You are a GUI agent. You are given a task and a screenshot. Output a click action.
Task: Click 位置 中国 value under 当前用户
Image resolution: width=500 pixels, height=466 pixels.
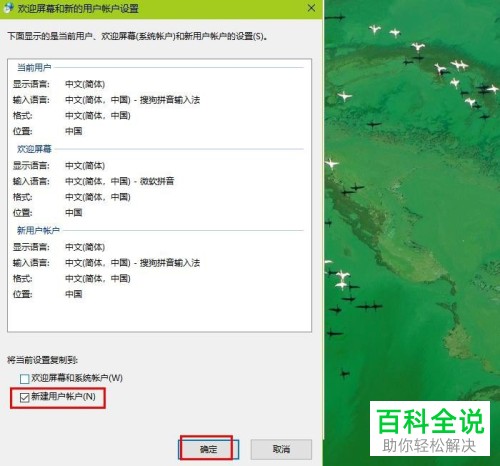pyautogui.click(x=74, y=131)
